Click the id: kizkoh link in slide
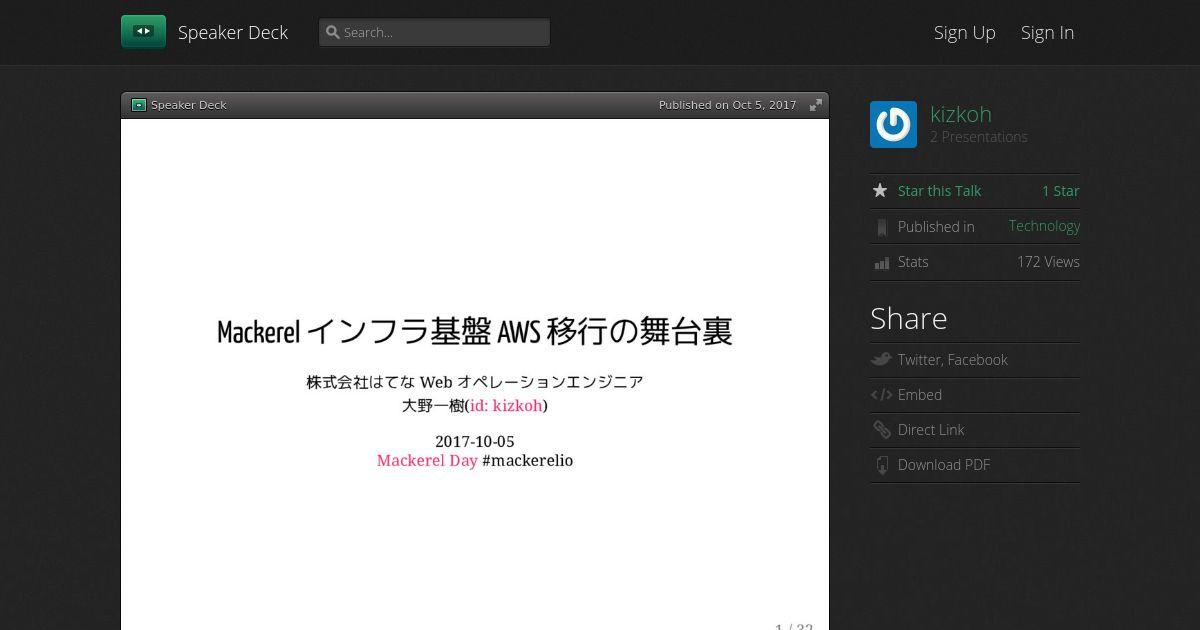Screen dimensions: 1200x630 point(506,406)
